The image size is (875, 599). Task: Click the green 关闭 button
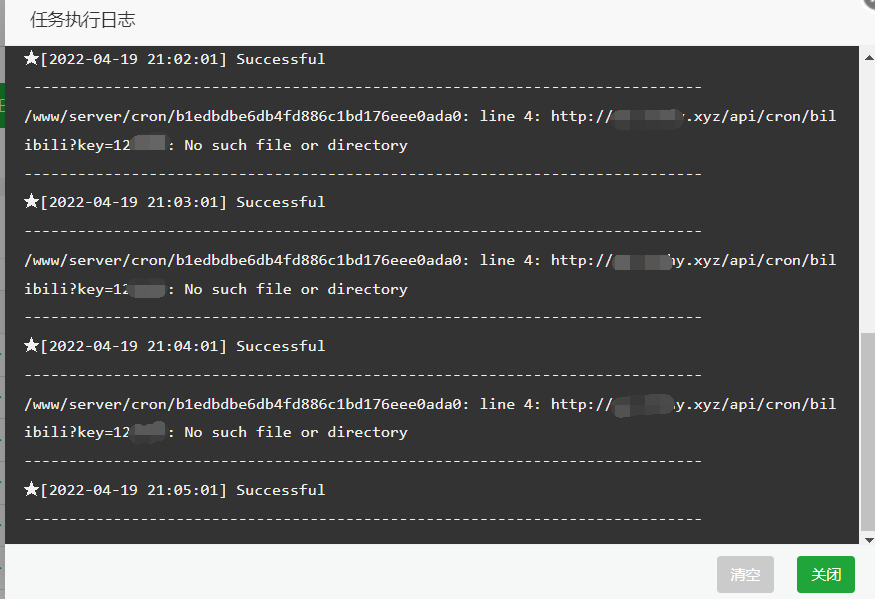click(825, 574)
